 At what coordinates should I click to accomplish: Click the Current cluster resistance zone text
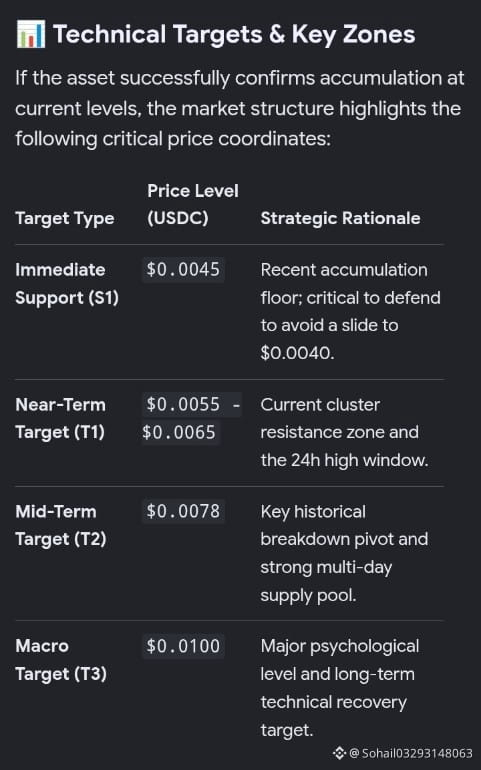pos(344,433)
